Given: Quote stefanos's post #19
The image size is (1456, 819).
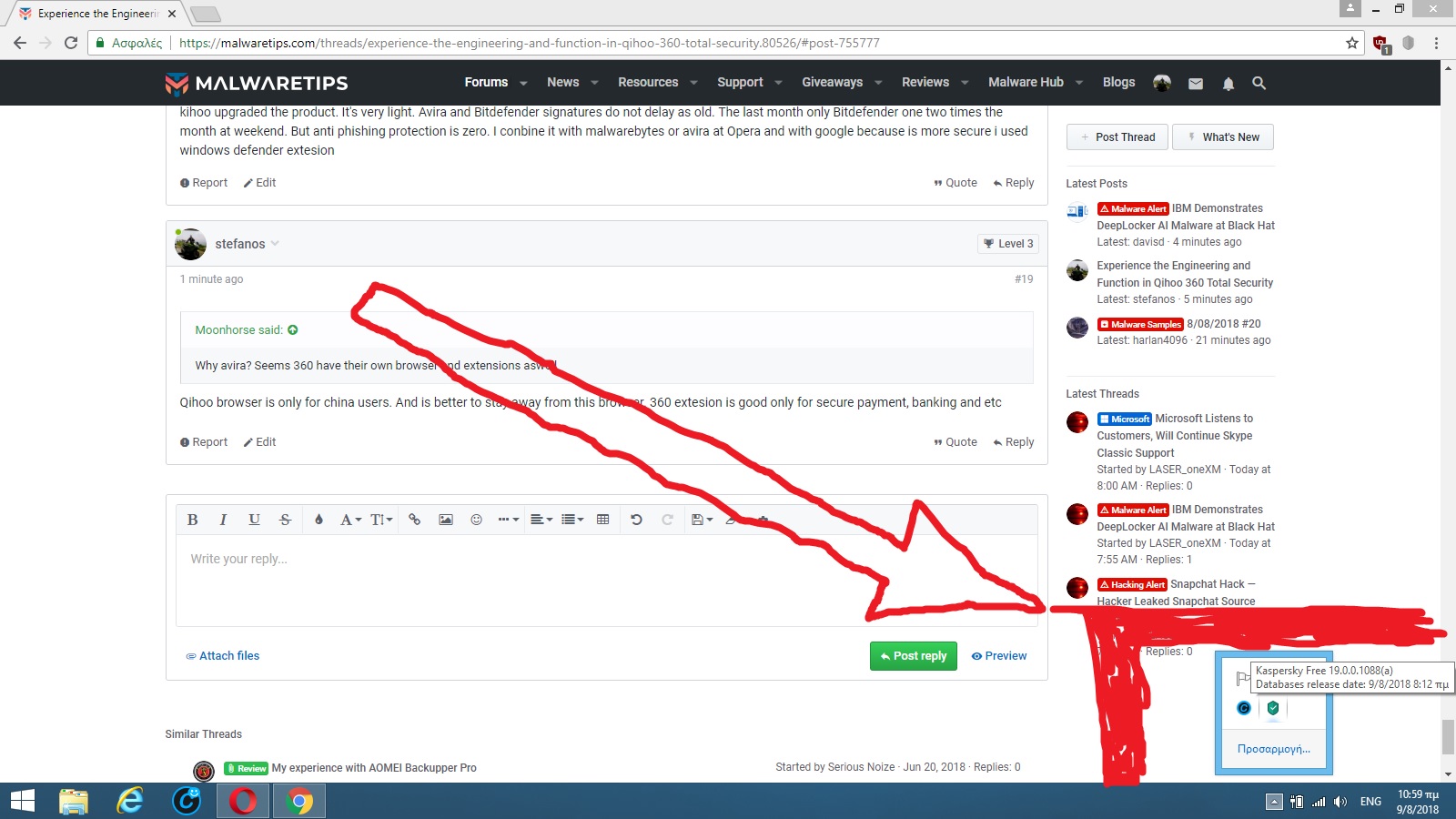Looking at the screenshot, I should point(955,442).
